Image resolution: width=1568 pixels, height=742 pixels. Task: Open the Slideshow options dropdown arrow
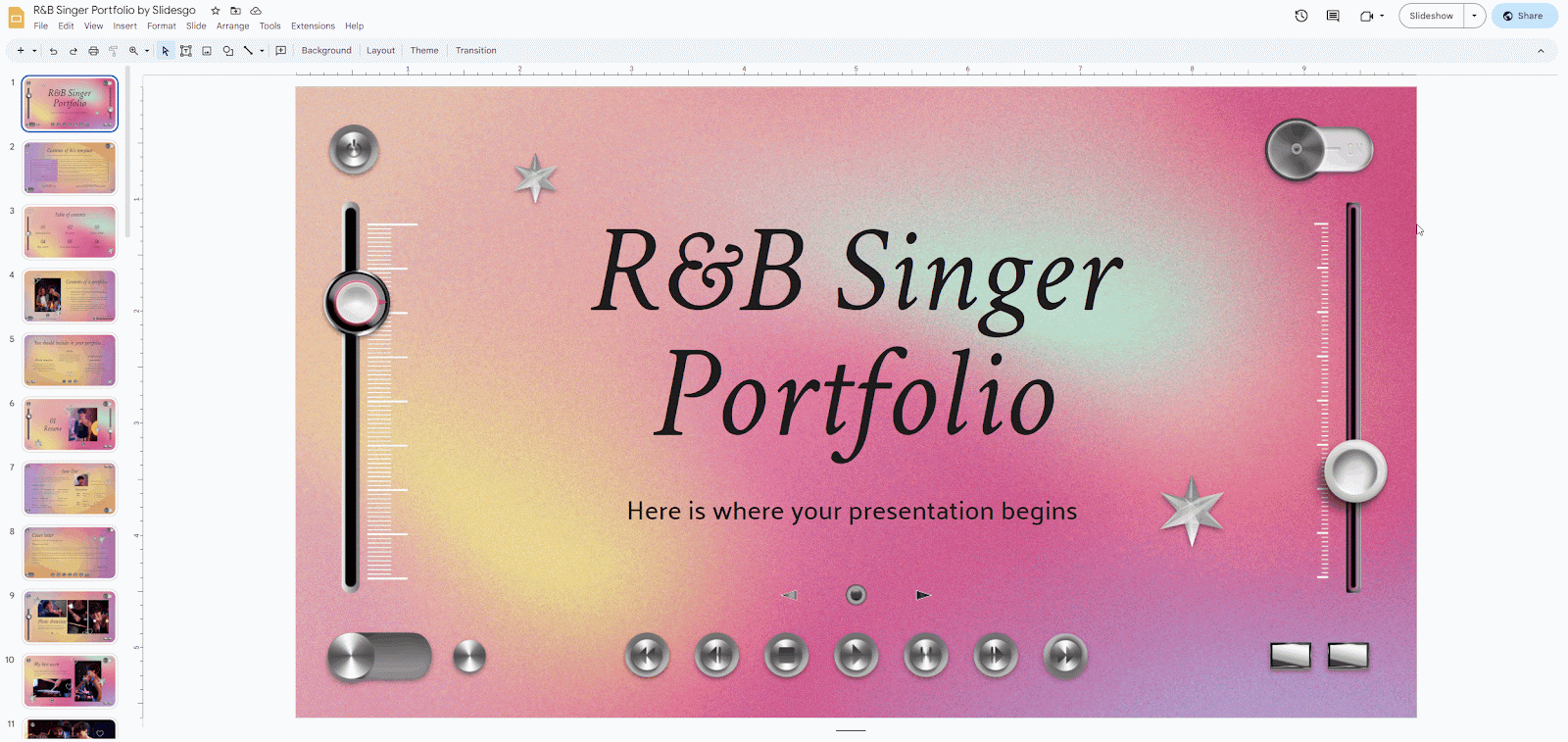[1474, 16]
